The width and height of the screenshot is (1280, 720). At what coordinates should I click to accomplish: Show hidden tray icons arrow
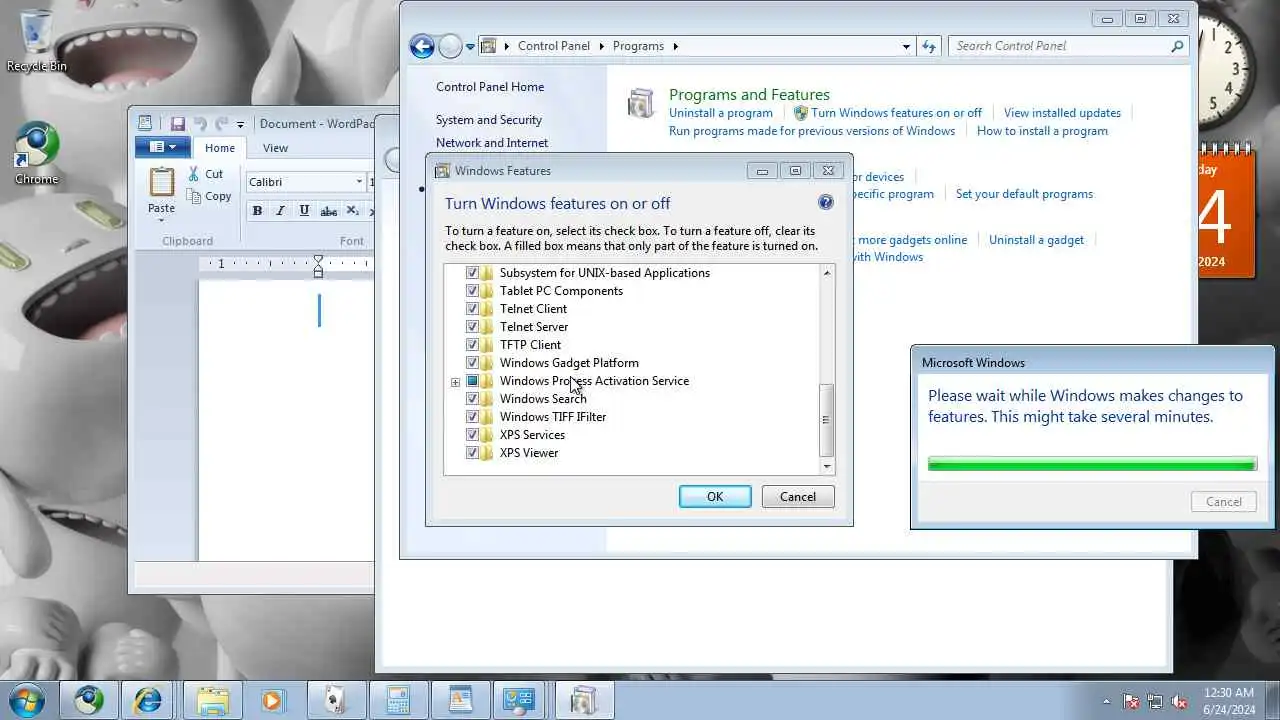[x=1105, y=702]
